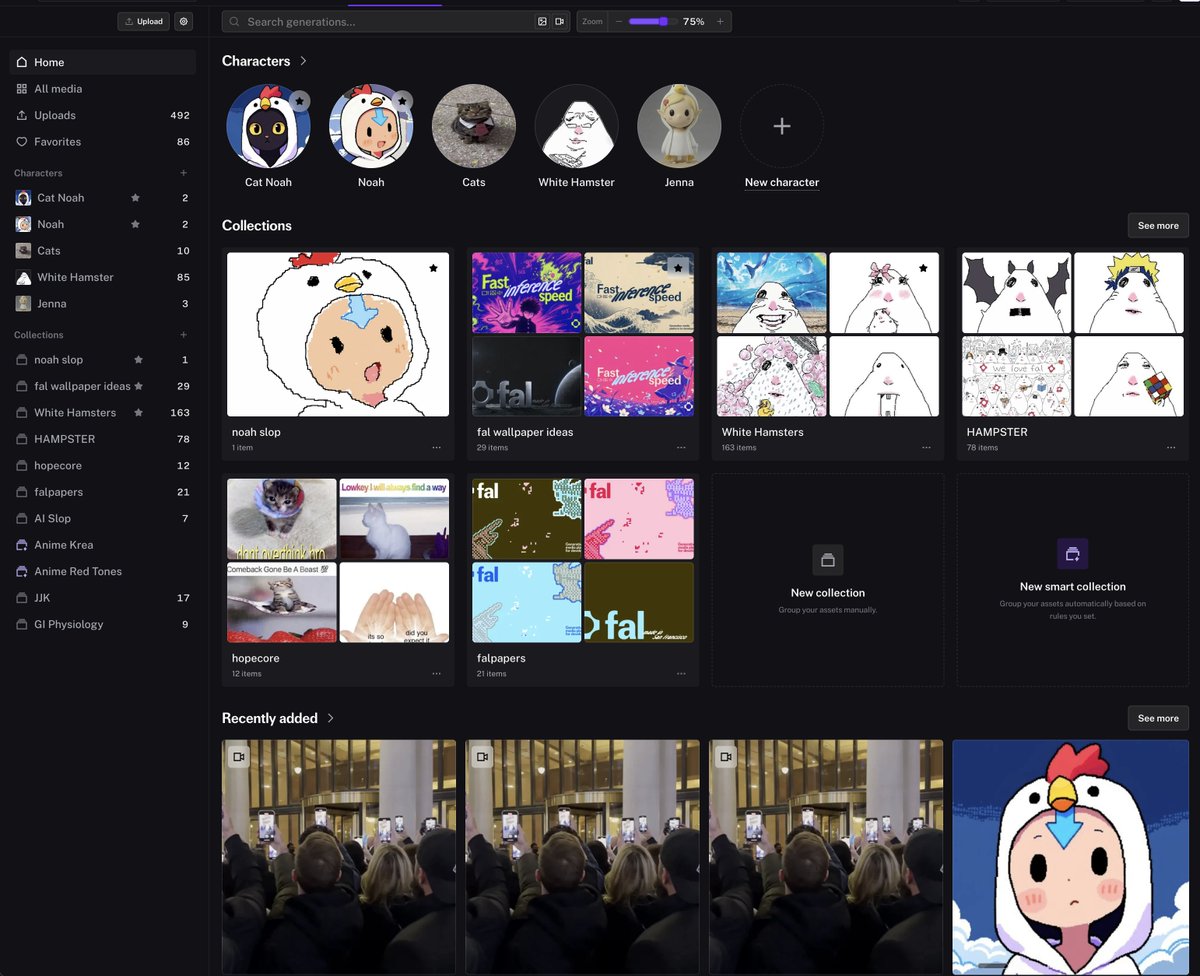Image resolution: width=1200 pixels, height=976 pixels.
Task: Toggle star for noah slop in sidebar
Action: click(139, 359)
